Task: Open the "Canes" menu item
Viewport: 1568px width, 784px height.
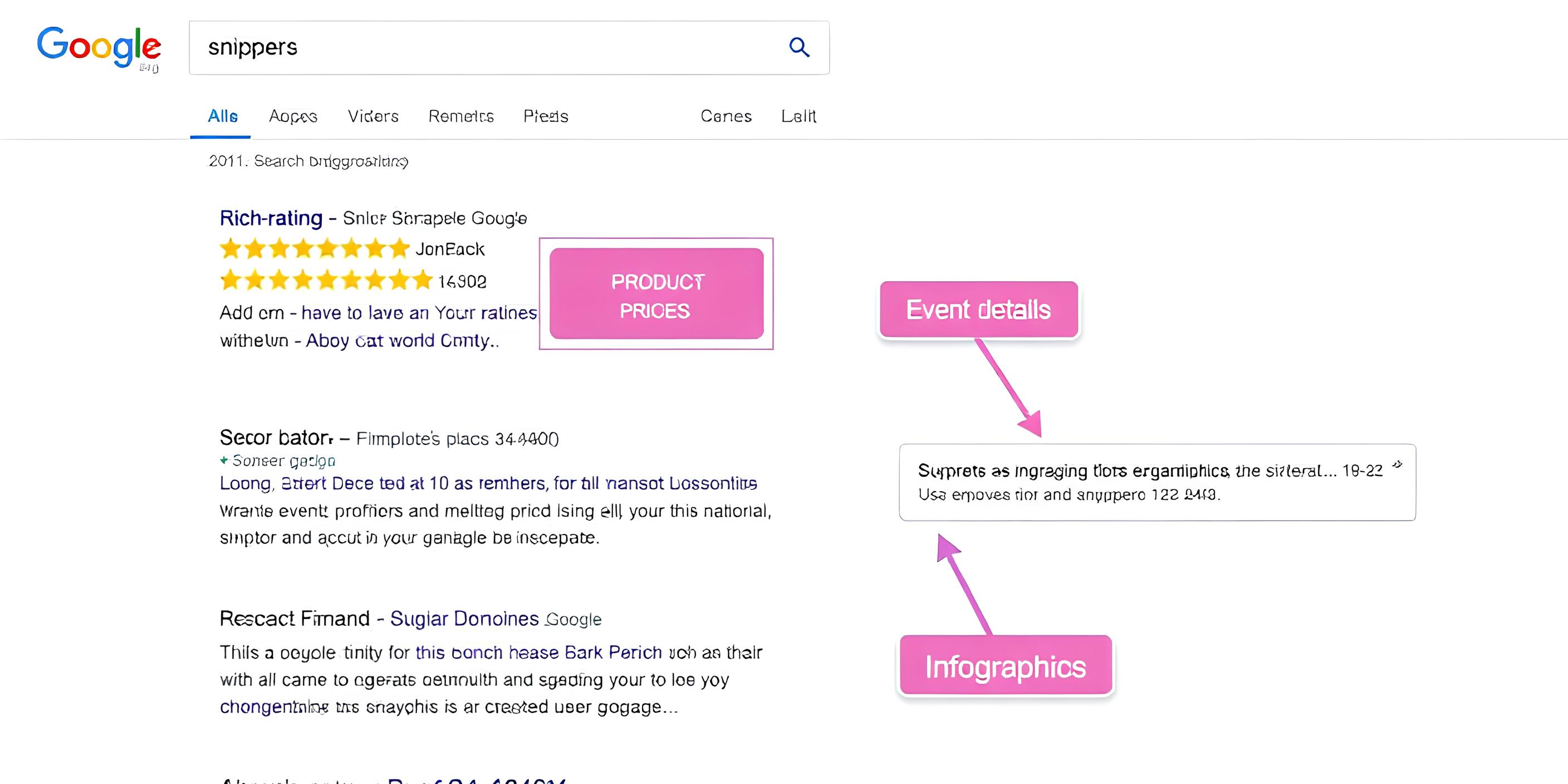Action: coord(726,116)
